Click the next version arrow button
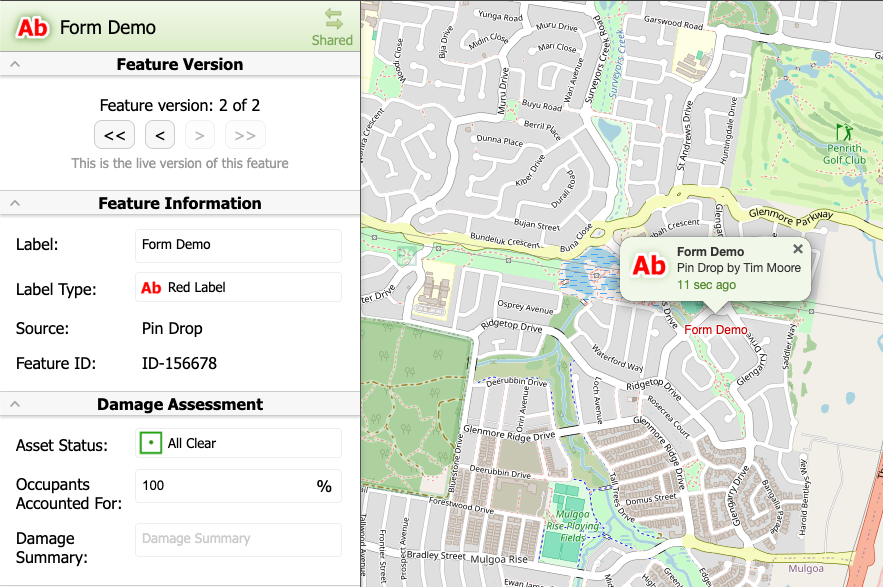Image resolution: width=883 pixels, height=587 pixels. [200, 135]
